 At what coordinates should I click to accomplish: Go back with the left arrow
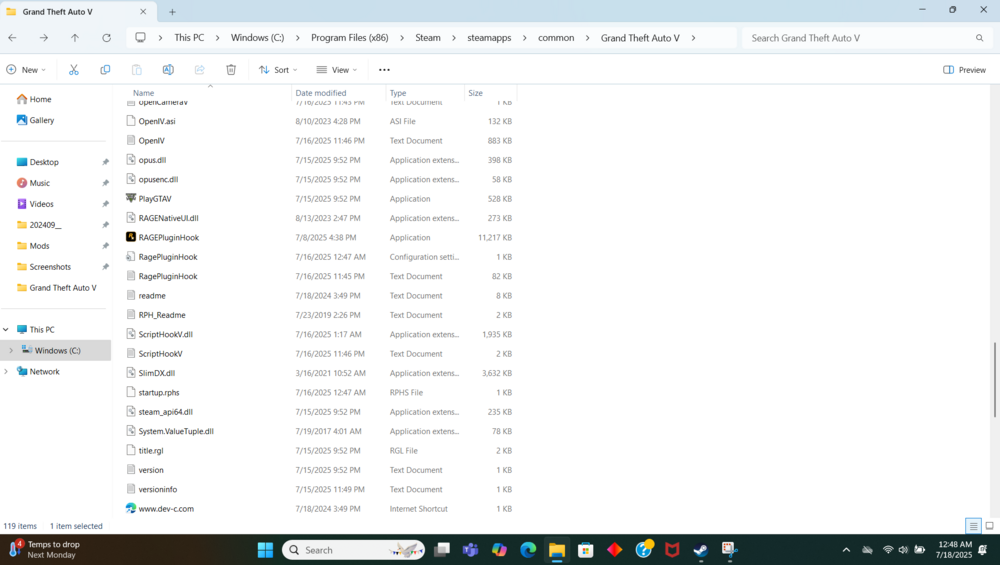pyautogui.click(x=12, y=38)
